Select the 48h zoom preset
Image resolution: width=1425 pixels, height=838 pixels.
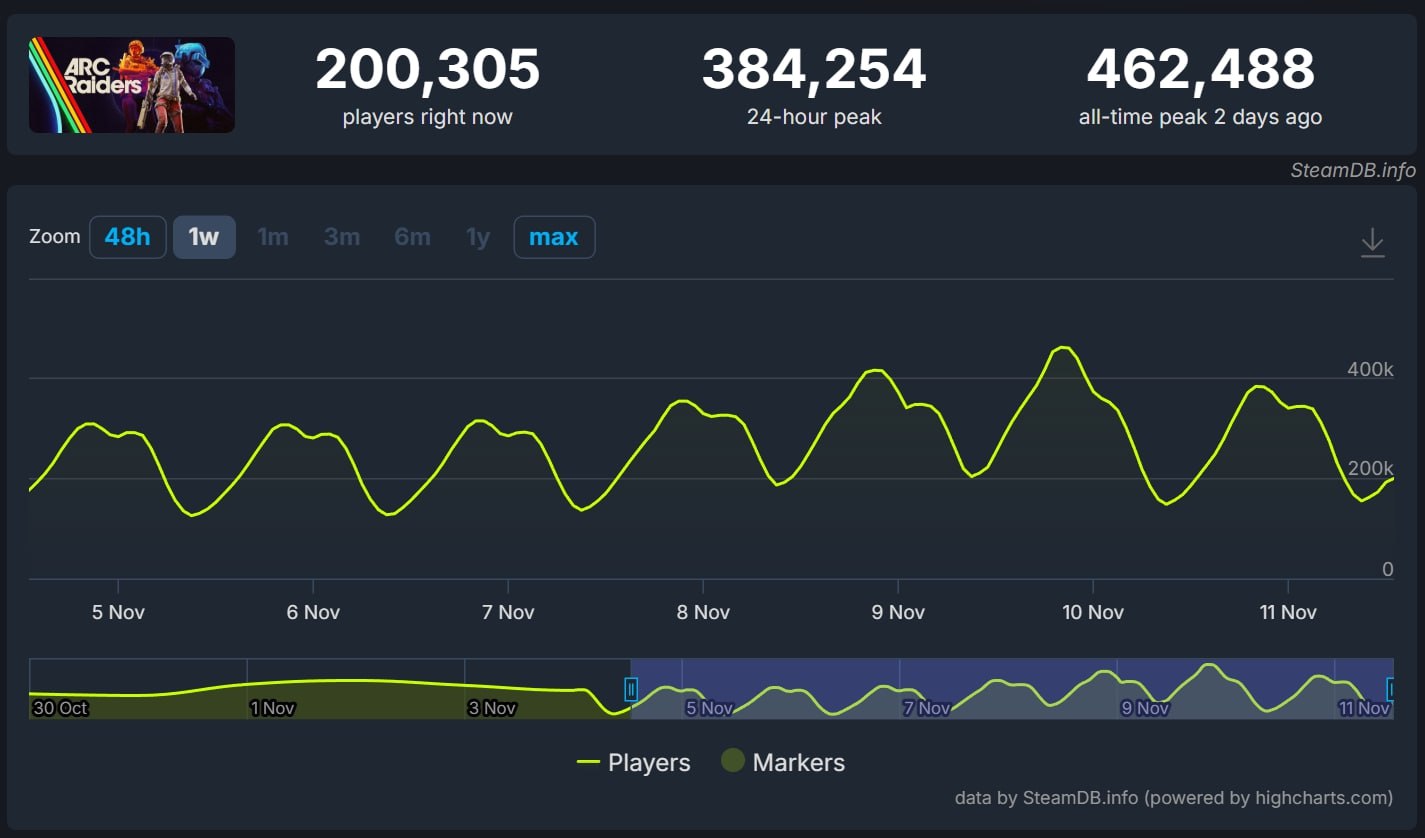(127, 237)
